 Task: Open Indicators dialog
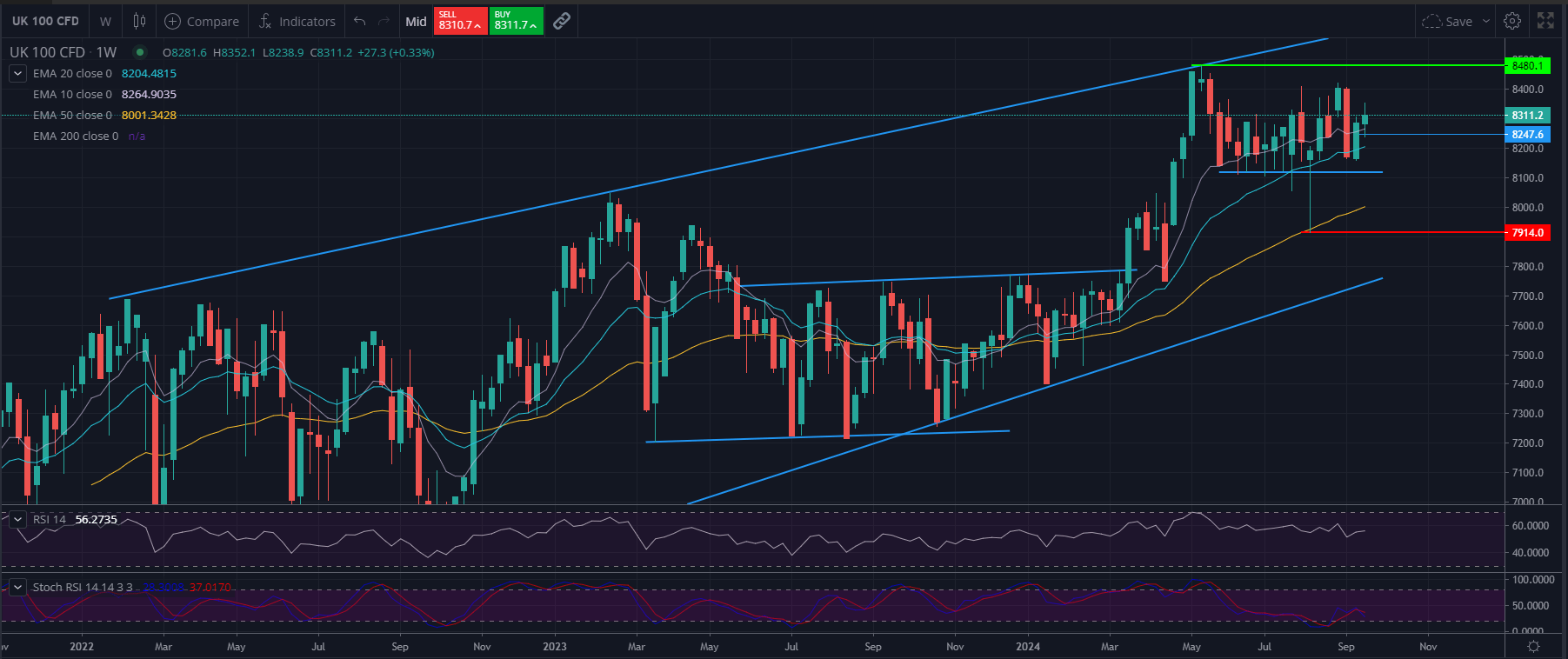pyautogui.click(x=297, y=21)
